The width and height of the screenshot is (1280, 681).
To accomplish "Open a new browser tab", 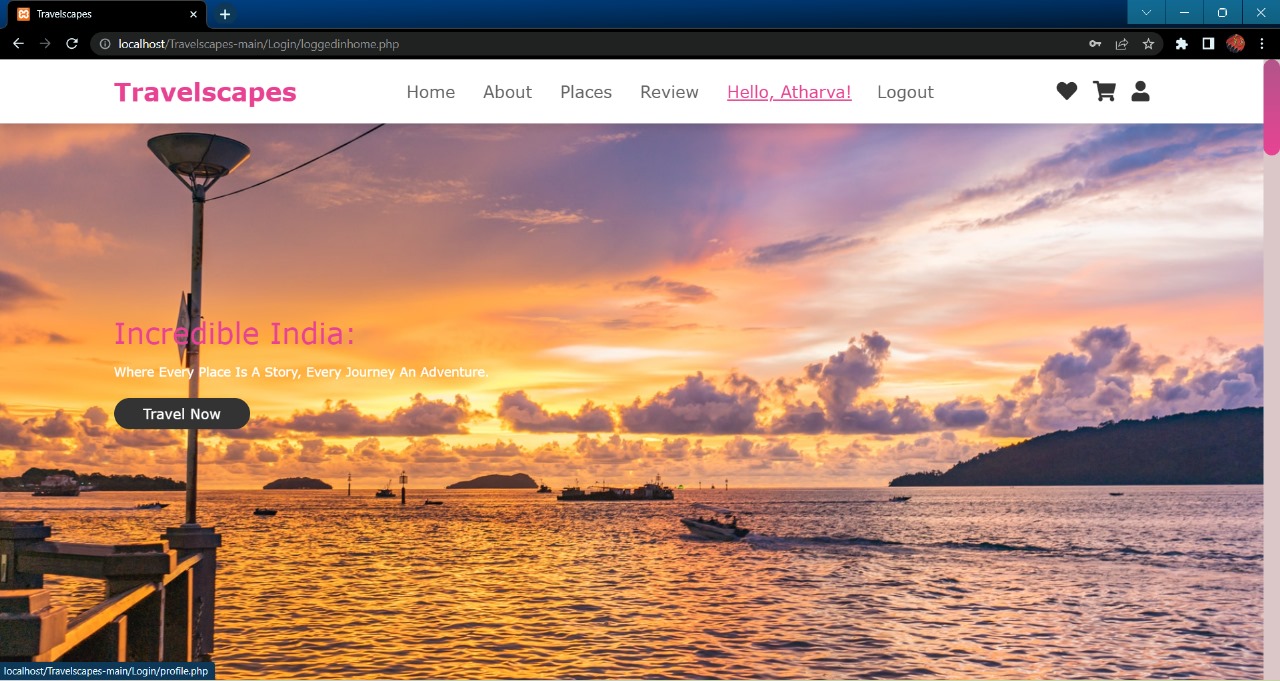I will (225, 14).
